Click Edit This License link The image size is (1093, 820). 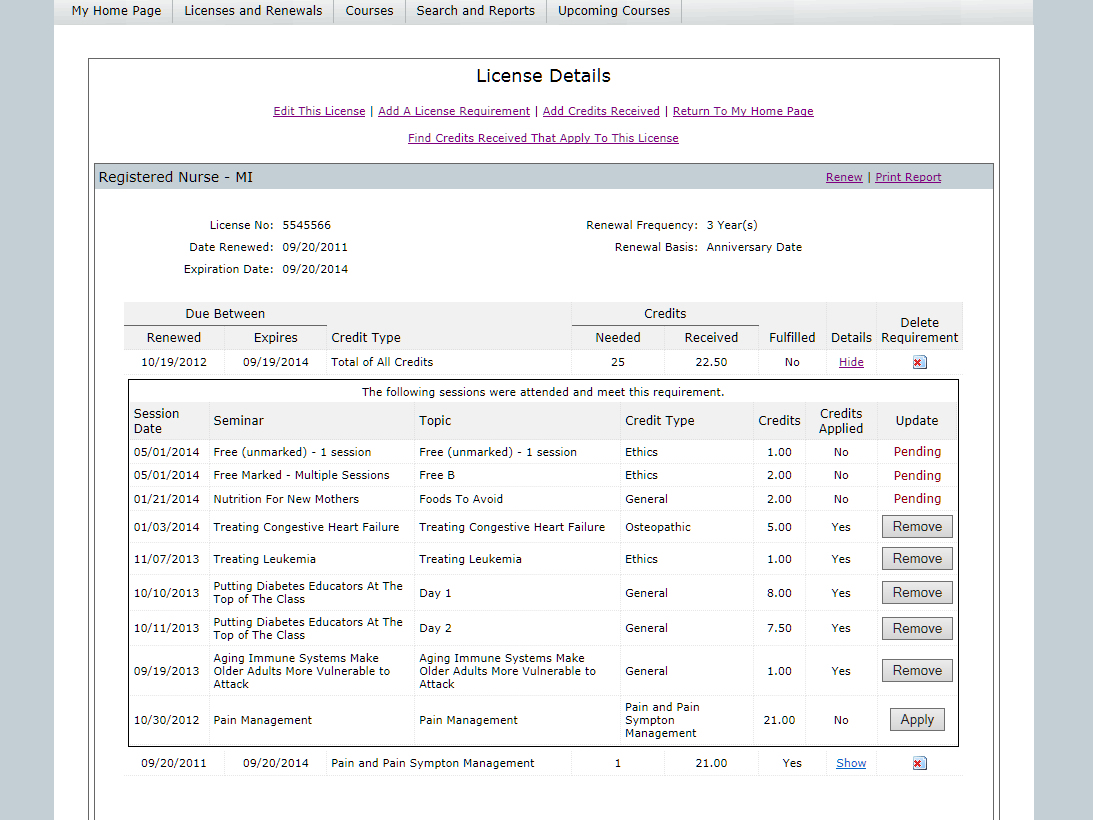[319, 111]
